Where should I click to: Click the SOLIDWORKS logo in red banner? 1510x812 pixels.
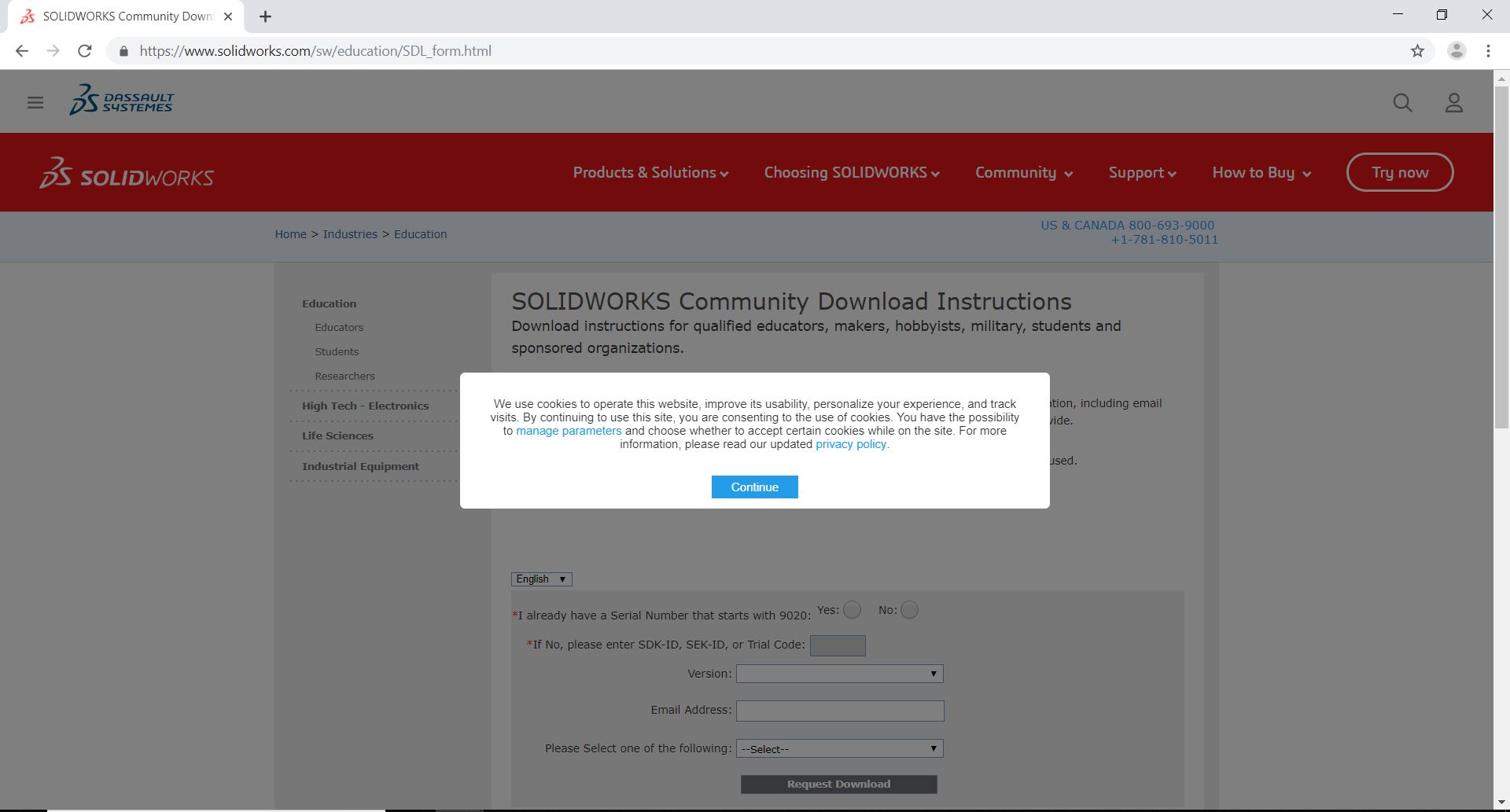(x=127, y=173)
